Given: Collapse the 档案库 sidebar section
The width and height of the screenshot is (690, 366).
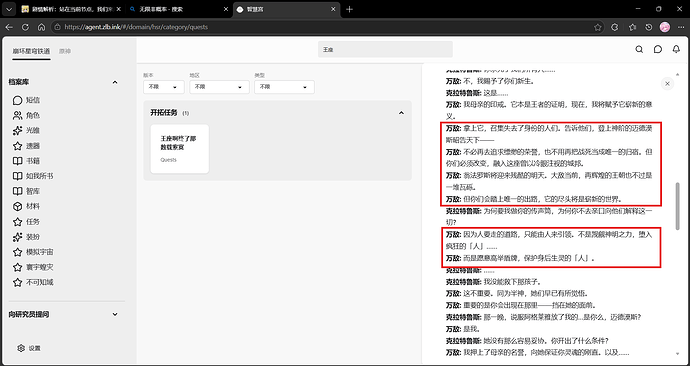Looking at the screenshot, I should (115, 82).
